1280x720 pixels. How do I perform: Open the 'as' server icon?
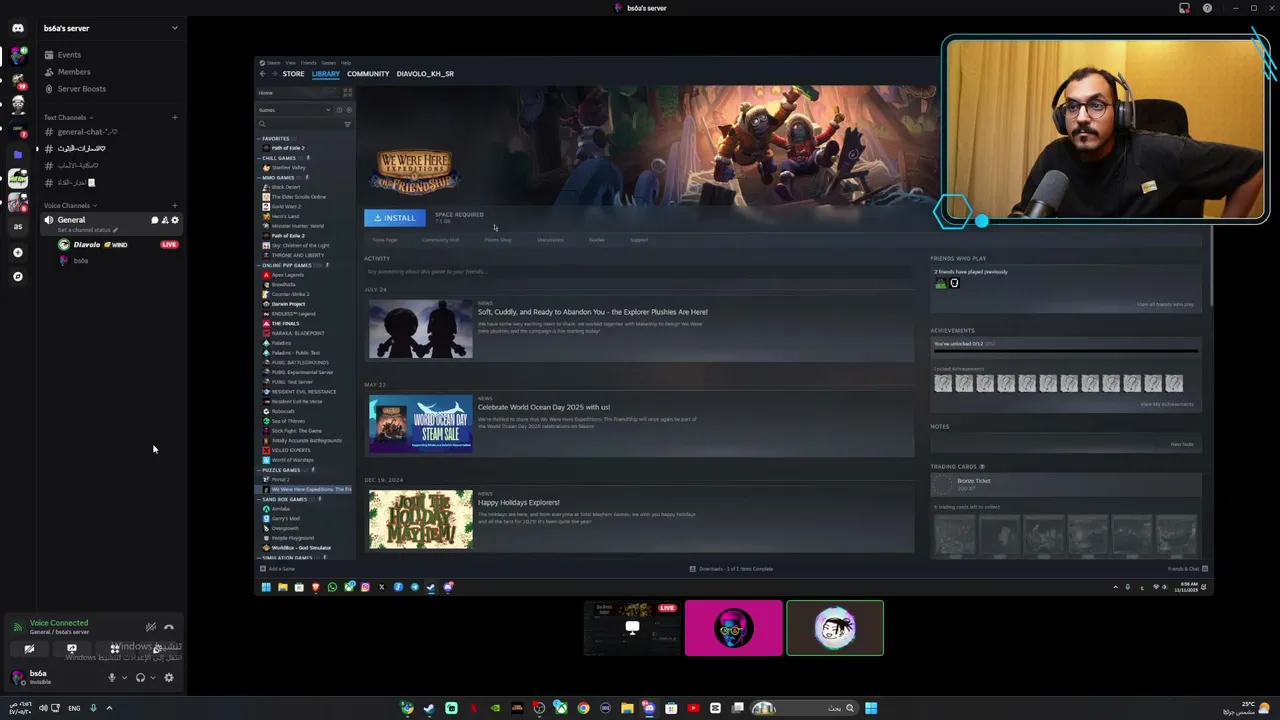(x=18, y=226)
